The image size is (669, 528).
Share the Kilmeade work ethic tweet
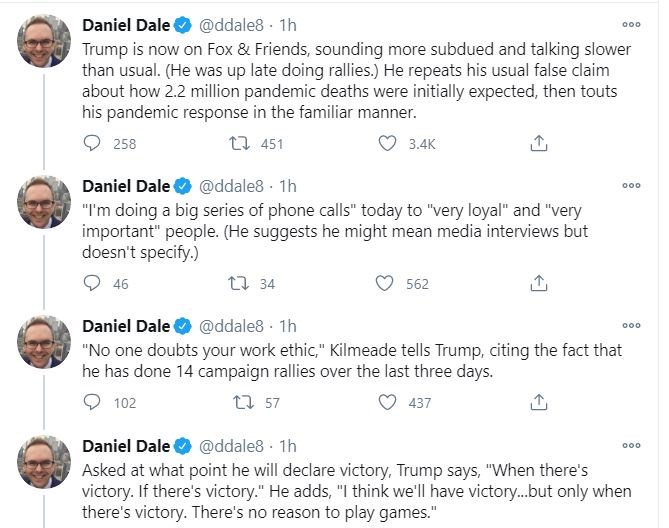pos(539,403)
